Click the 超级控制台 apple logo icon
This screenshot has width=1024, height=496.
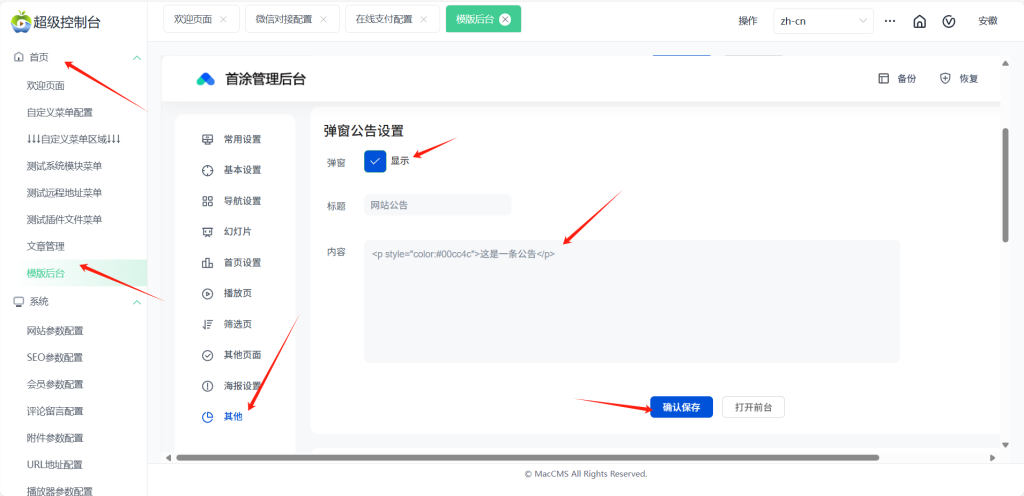[x=20, y=22]
